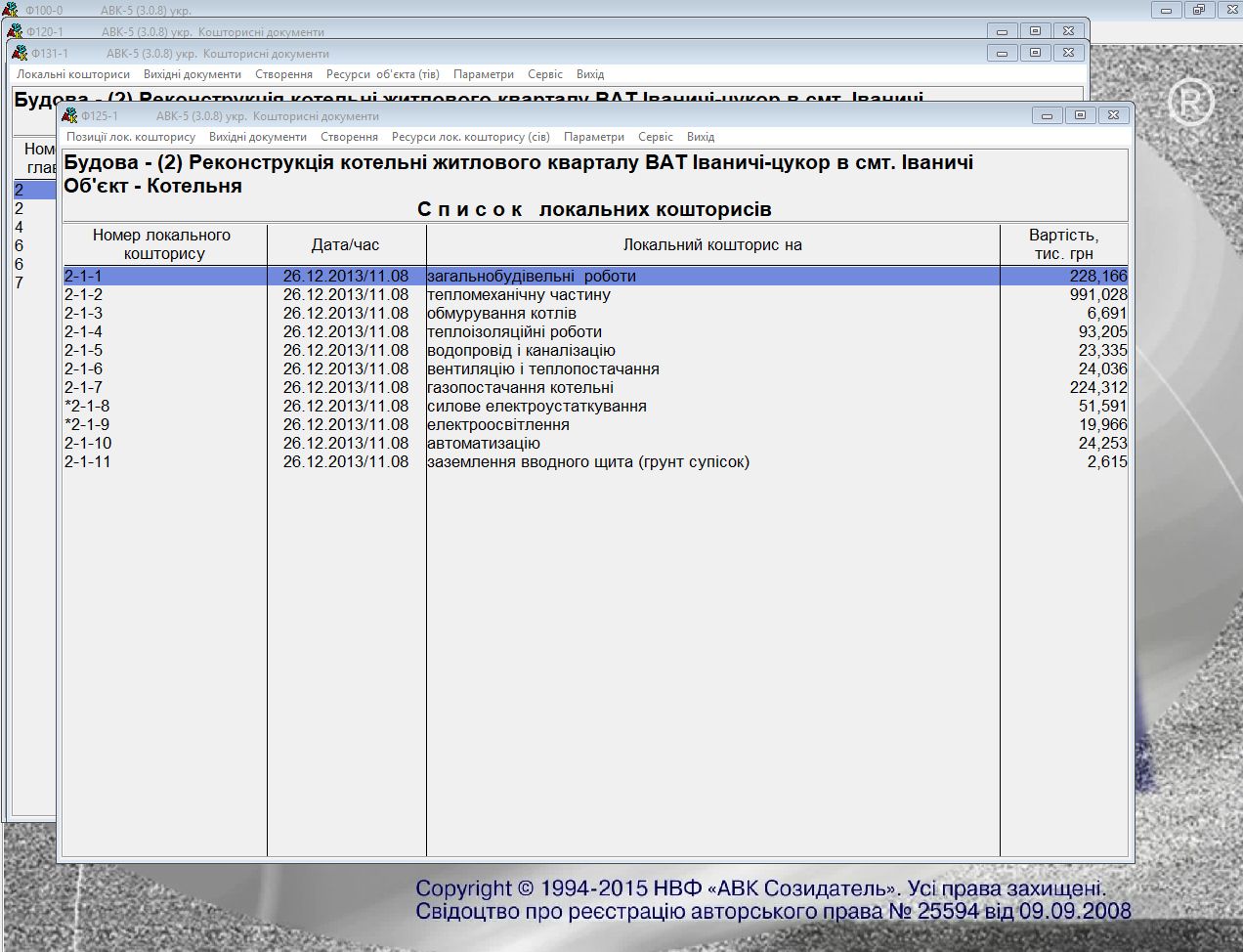The image size is (1243, 952).
Task: Click 'автоматизацію' estimate name
Action: (484, 443)
